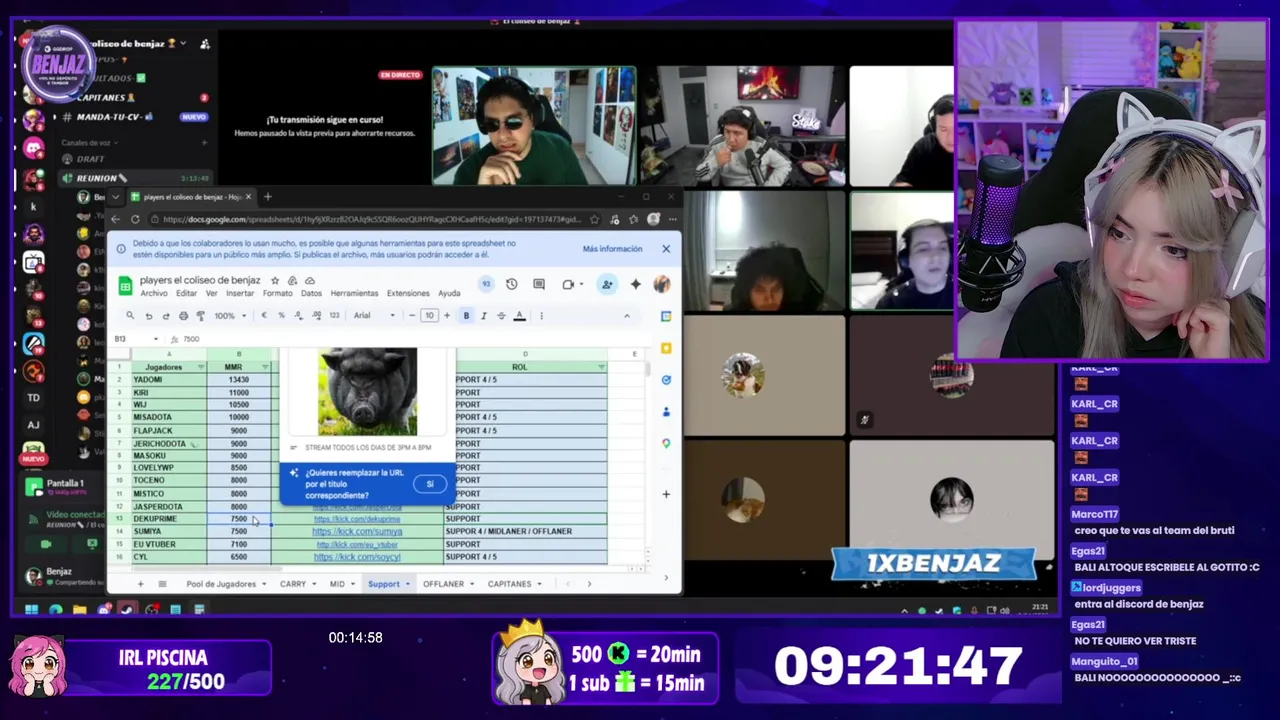Open the three-dot more toolbar options

point(541,316)
